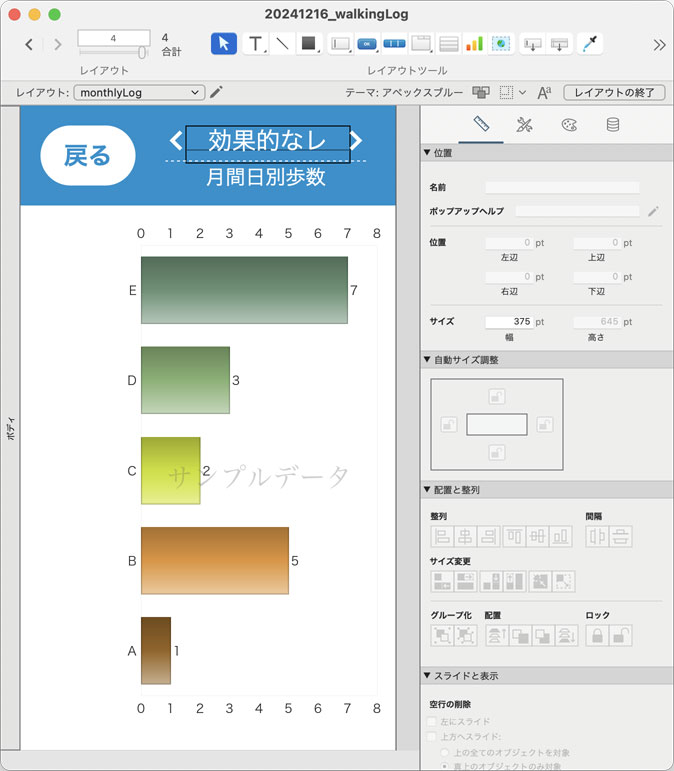
Task: Select the Line tool
Action: [282, 44]
